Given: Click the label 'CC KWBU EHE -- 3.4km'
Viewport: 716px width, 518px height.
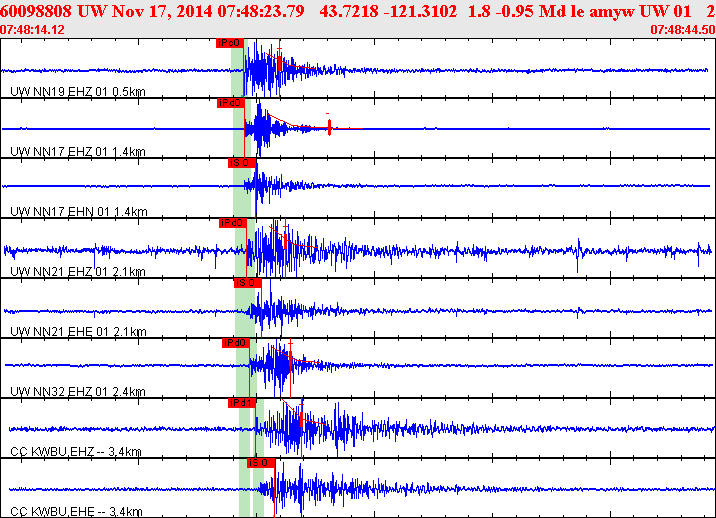Looking at the screenshot, I should coord(76,512).
